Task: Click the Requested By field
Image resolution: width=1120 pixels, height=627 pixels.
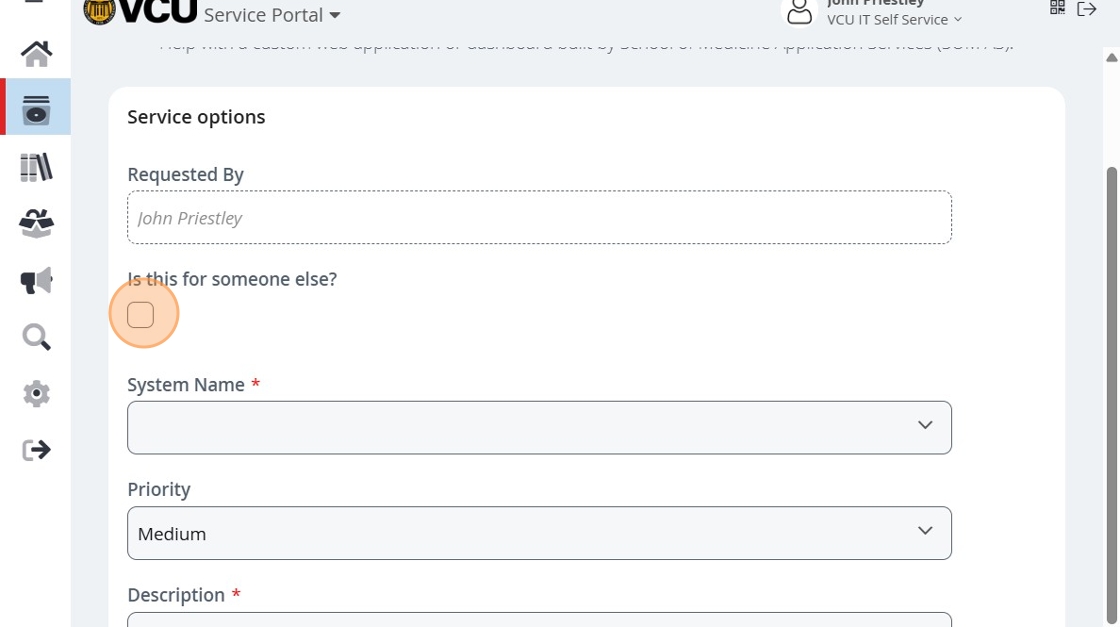Action: (x=539, y=217)
